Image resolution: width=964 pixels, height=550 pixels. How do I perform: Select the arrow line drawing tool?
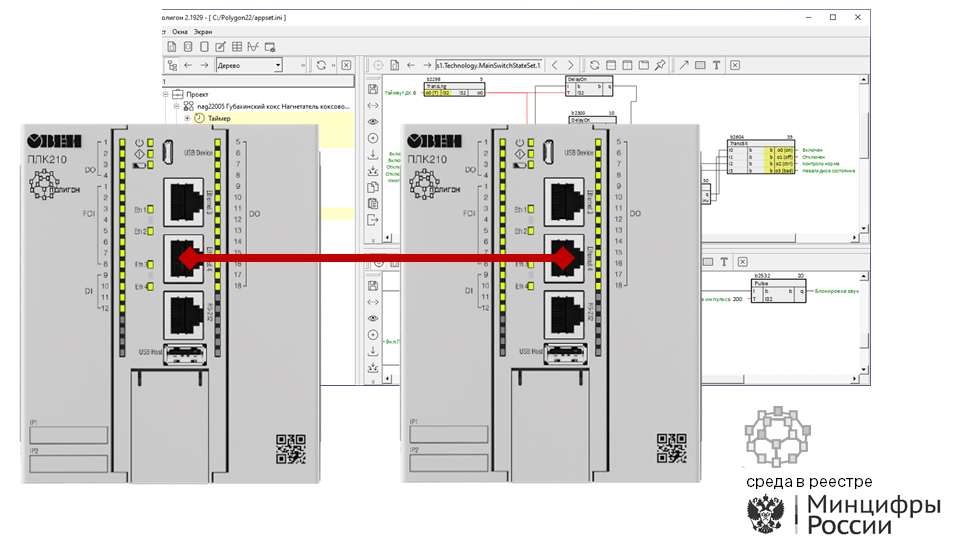coord(684,65)
